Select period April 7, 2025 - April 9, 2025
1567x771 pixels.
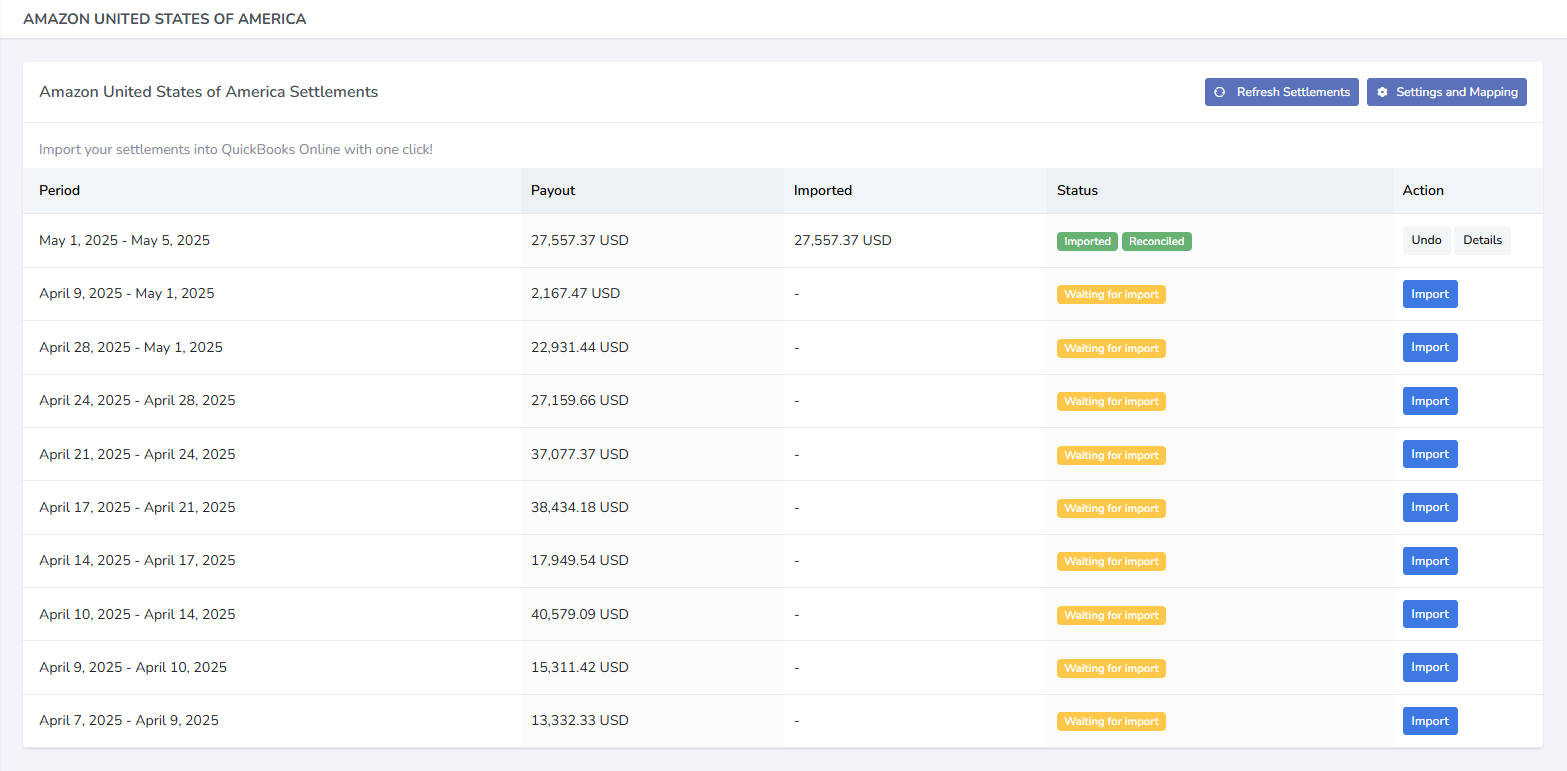tap(129, 720)
